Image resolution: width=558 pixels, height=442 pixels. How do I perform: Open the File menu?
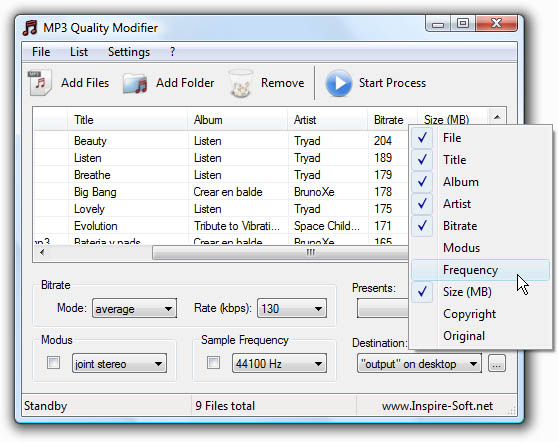[x=41, y=52]
